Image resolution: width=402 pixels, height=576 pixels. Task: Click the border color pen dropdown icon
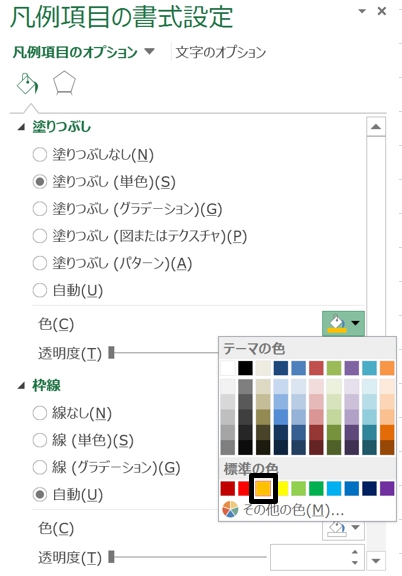coord(343,528)
